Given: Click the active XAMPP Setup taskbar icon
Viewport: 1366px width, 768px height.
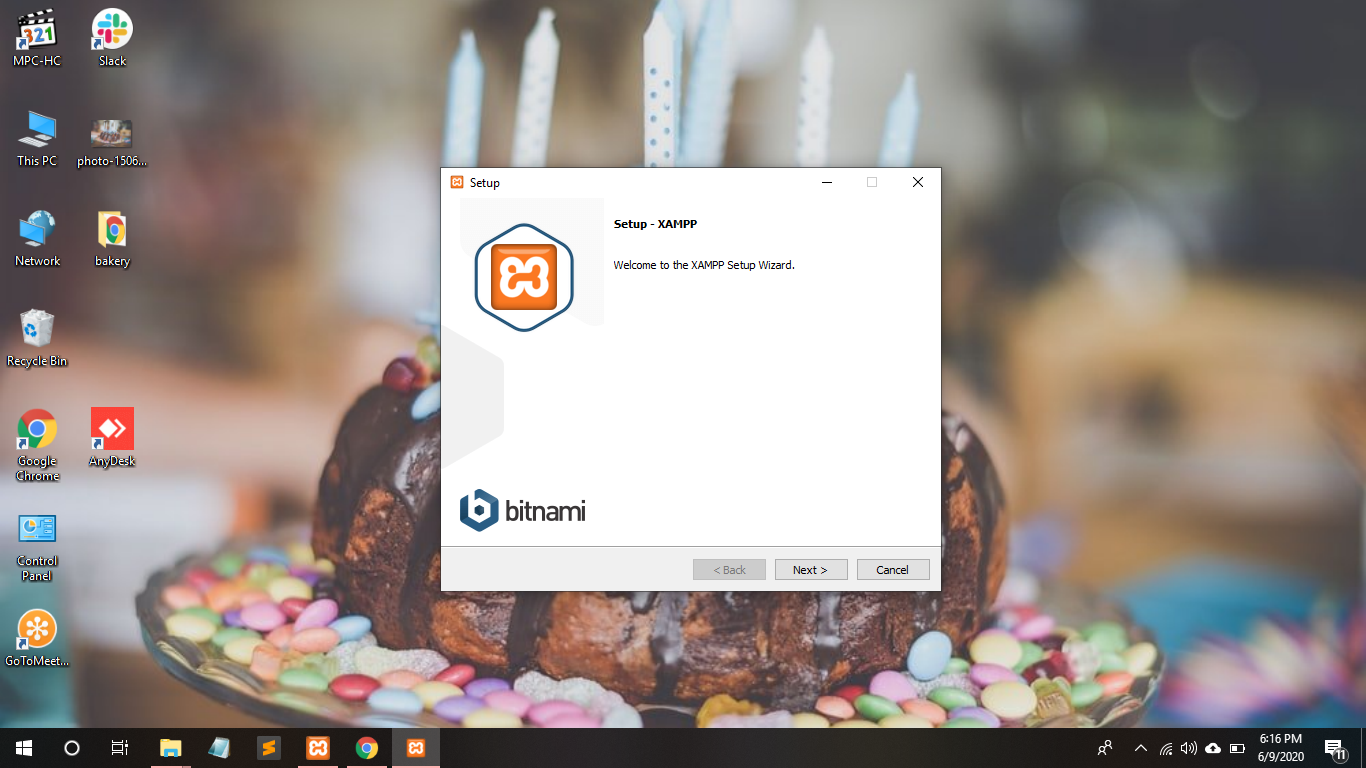Looking at the screenshot, I should point(415,748).
